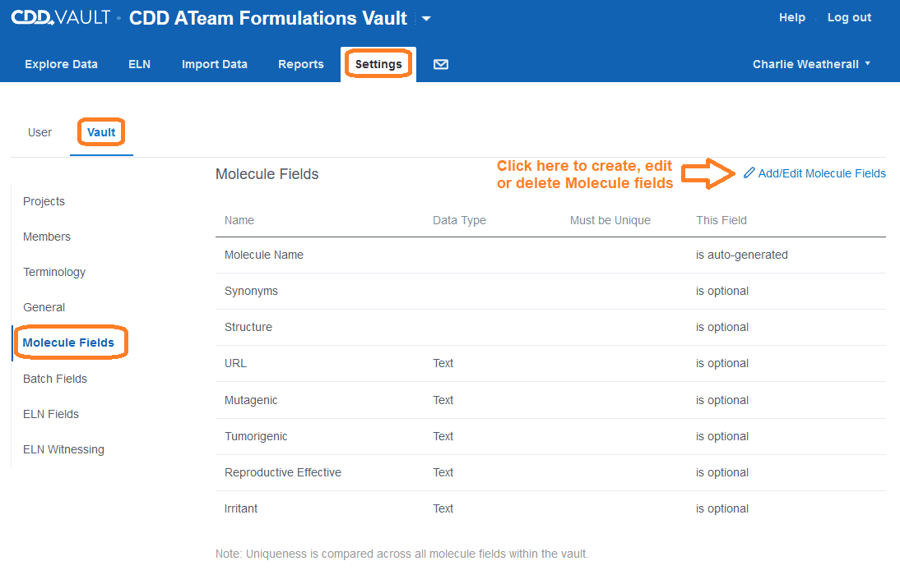Click the Data Type column header

click(459, 221)
